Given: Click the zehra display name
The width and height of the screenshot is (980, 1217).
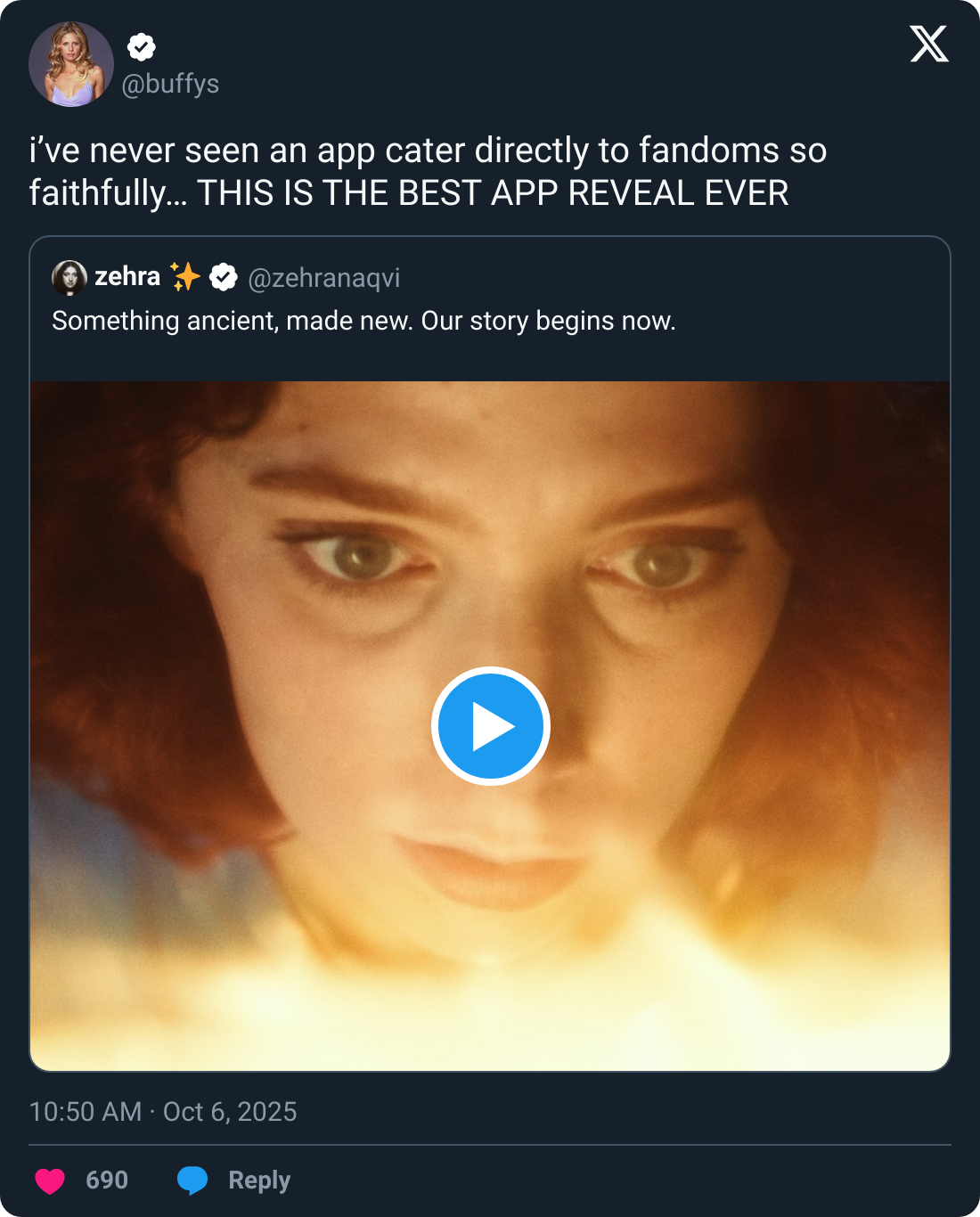Looking at the screenshot, I should tap(127, 277).
